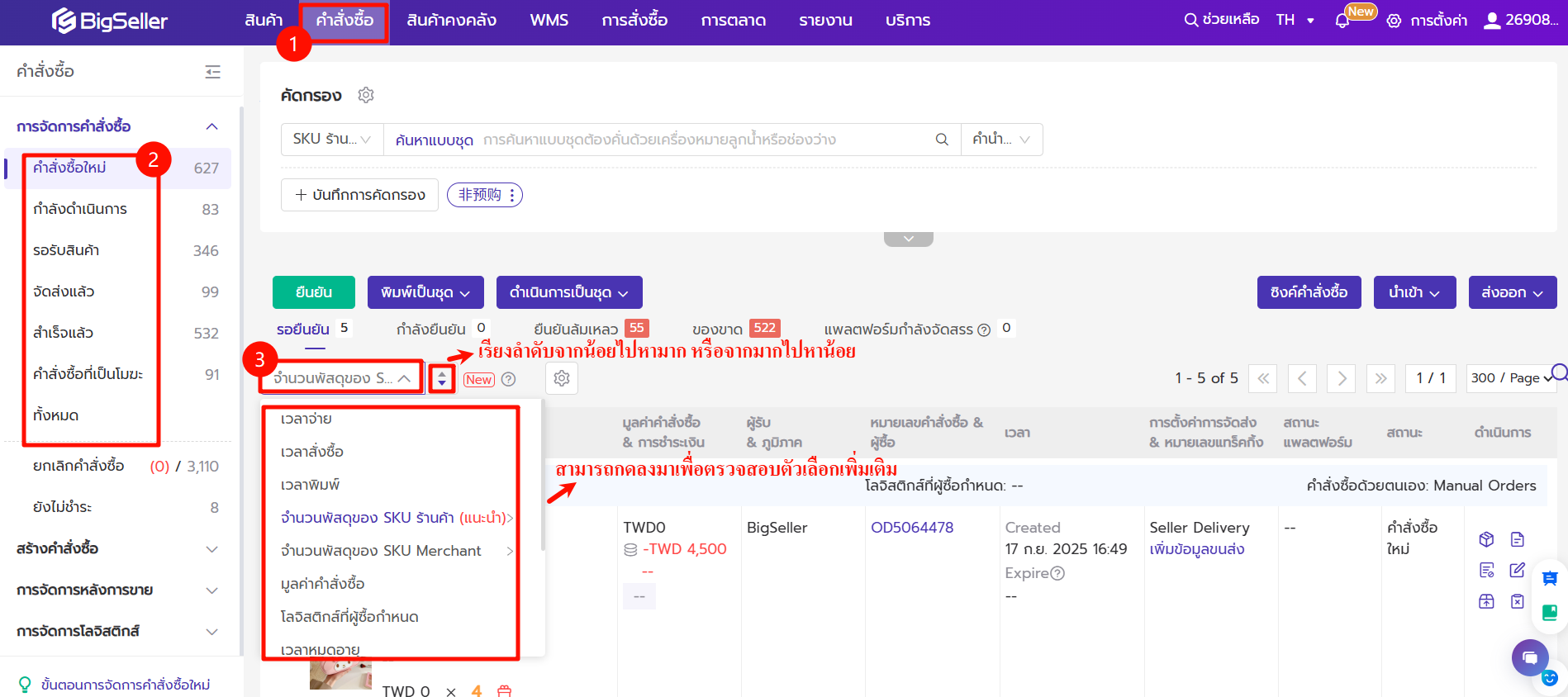Open order link OD5064478
The image size is (1568, 697).
(x=911, y=528)
